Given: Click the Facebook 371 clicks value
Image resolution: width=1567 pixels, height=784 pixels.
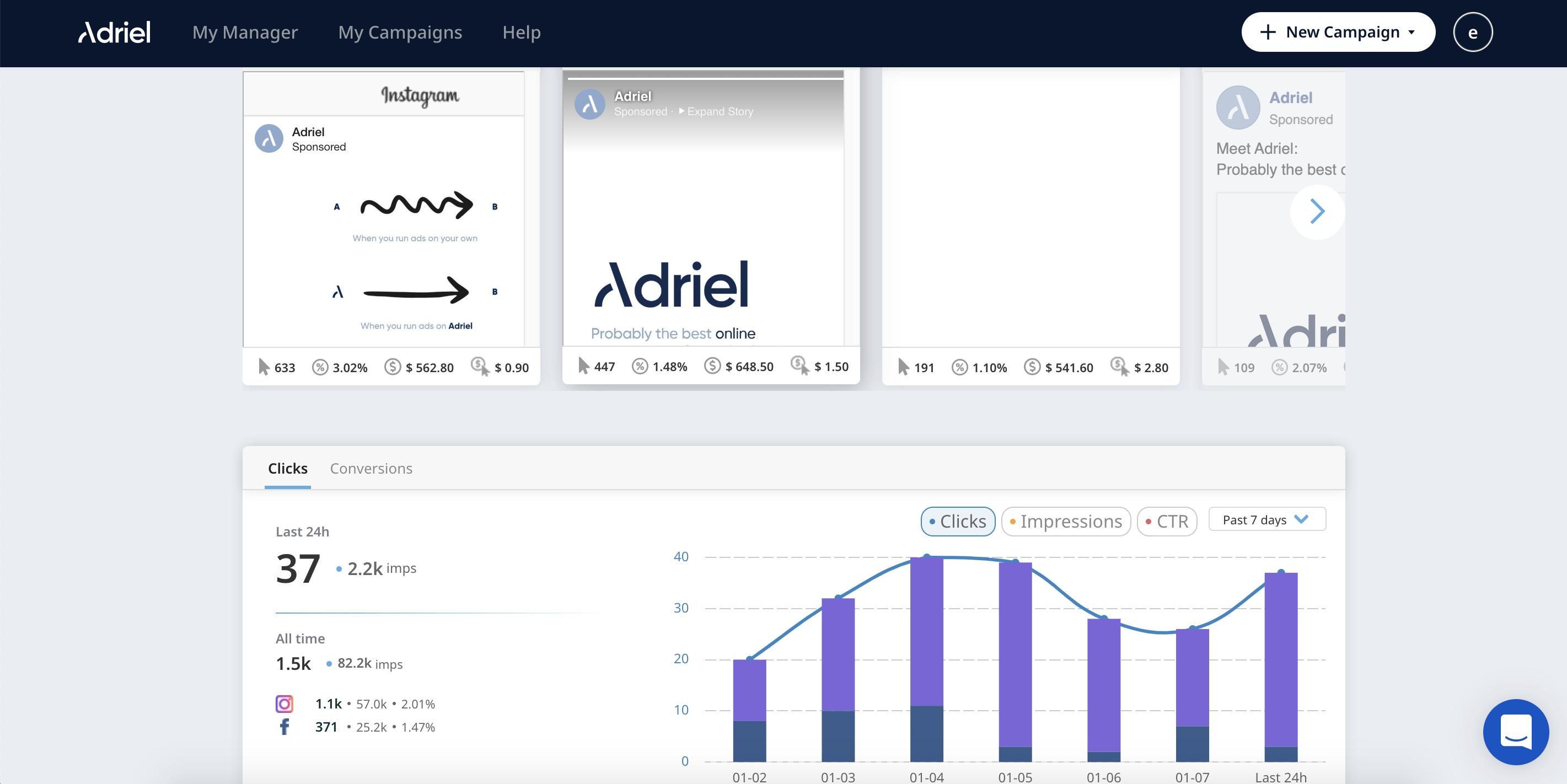Looking at the screenshot, I should point(326,727).
